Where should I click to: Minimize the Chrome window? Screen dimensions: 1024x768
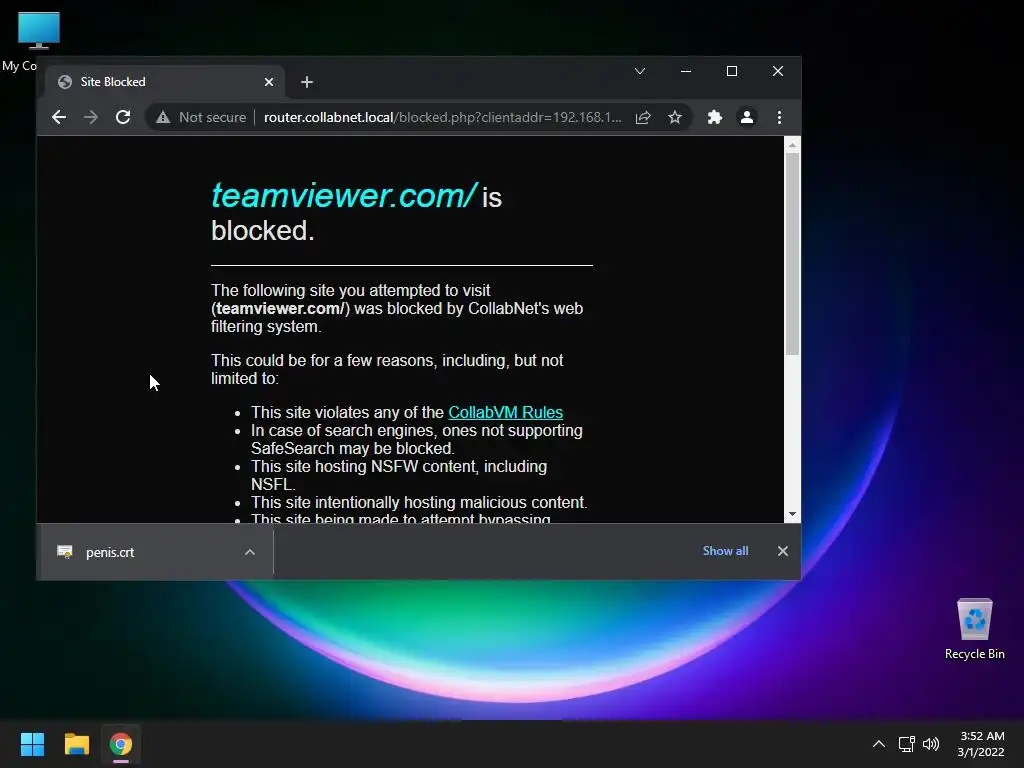tap(686, 71)
